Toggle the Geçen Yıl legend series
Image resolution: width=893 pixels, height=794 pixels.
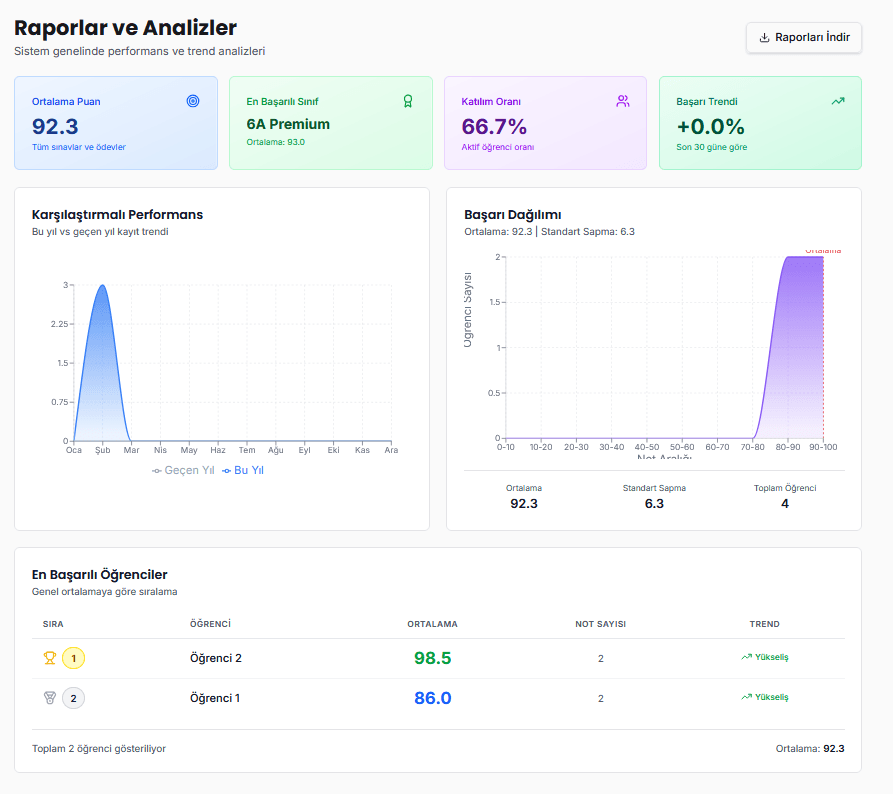click(x=183, y=470)
